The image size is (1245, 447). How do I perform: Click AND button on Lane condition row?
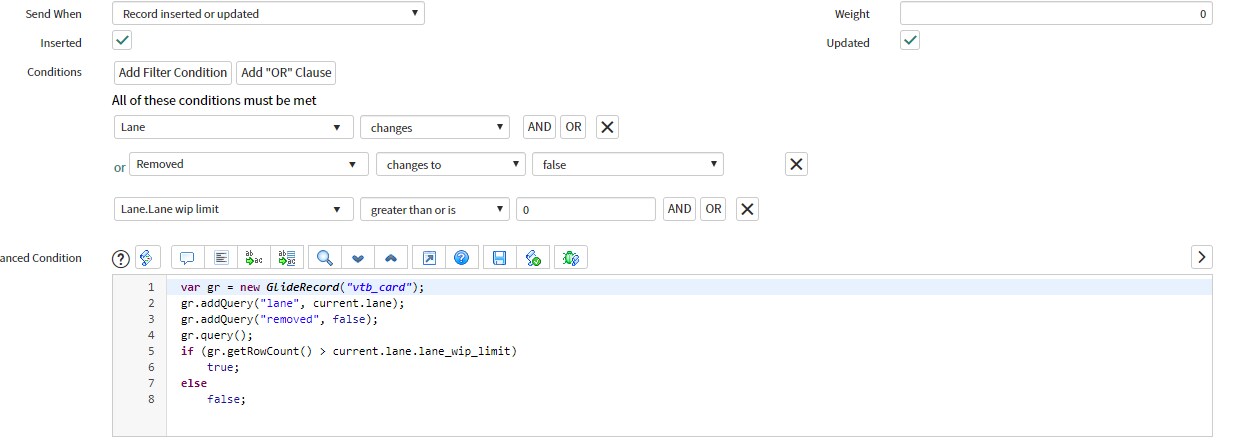tap(540, 127)
